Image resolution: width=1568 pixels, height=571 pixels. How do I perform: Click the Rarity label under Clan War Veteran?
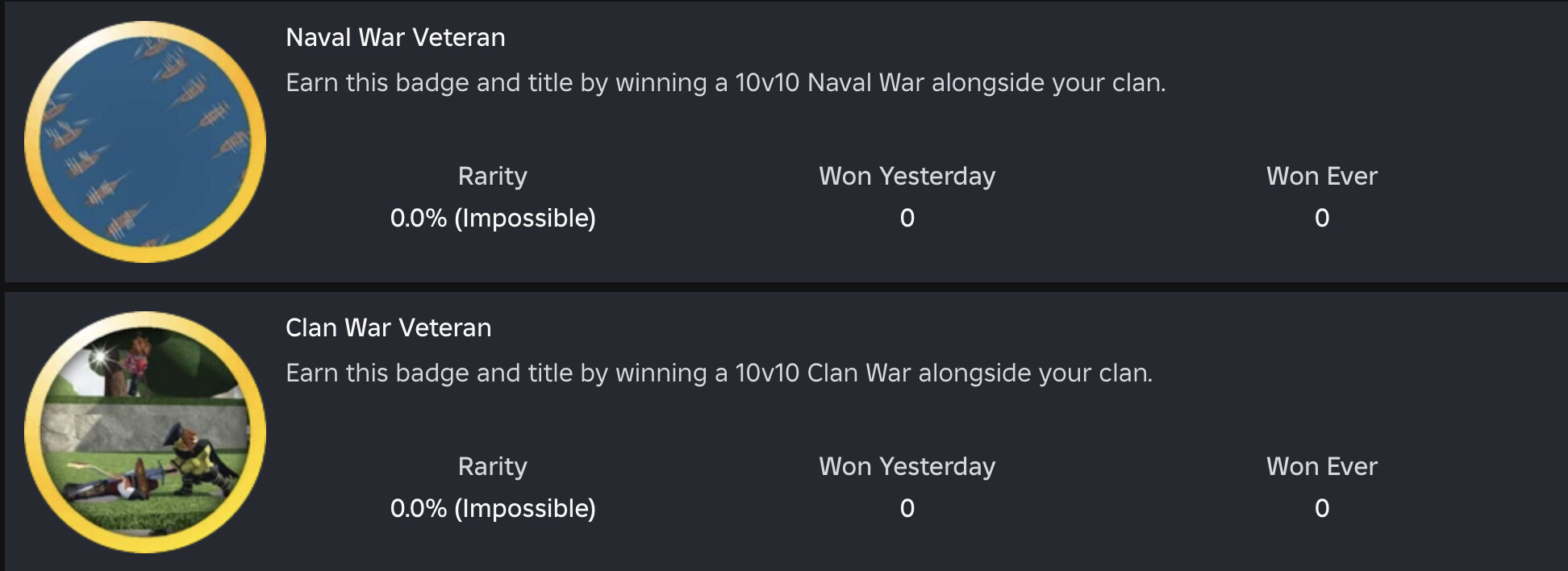492,467
